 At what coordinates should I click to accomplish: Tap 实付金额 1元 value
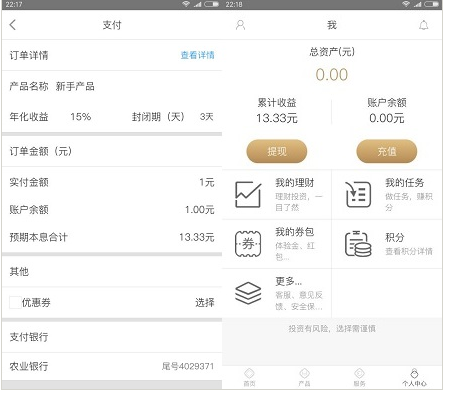point(207,182)
